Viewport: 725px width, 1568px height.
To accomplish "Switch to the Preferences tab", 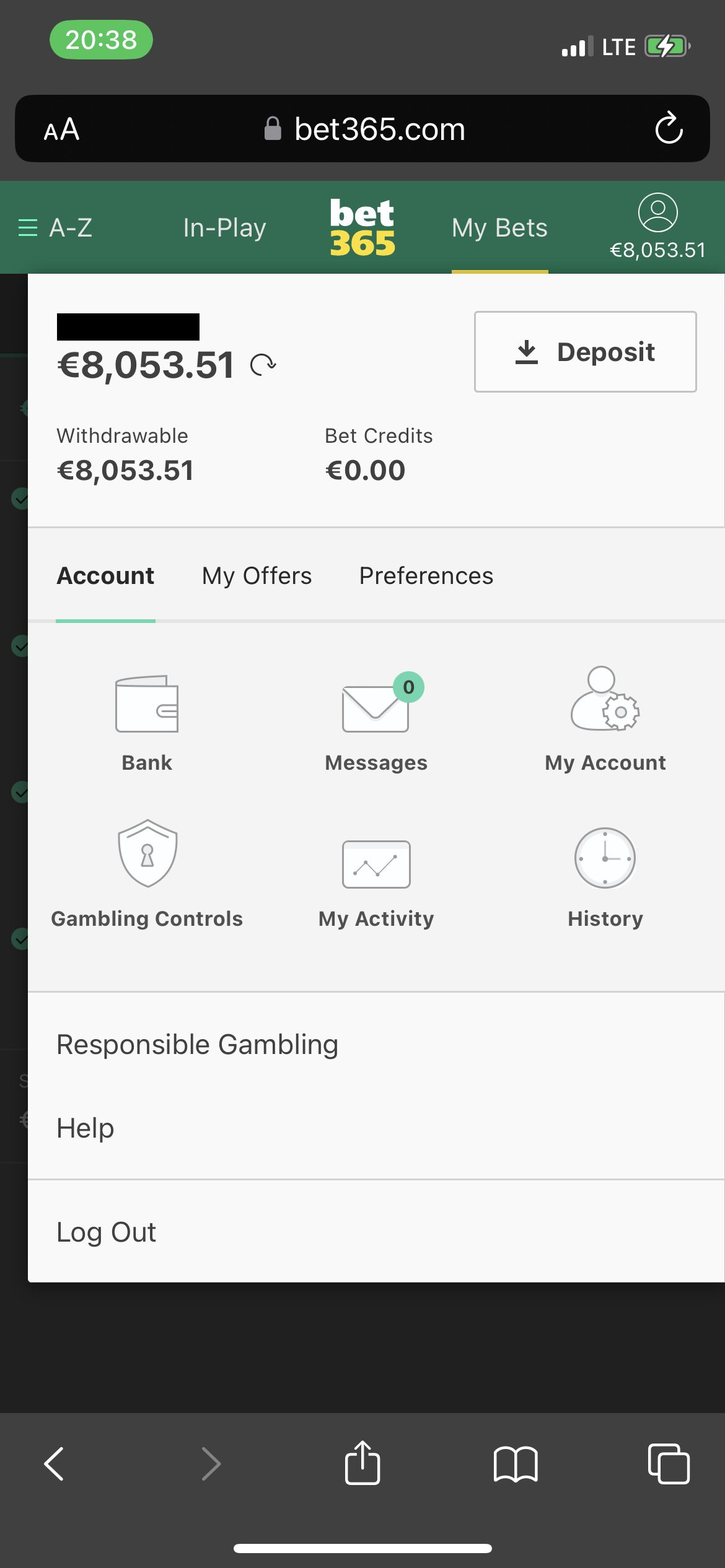I will click(x=426, y=576).
